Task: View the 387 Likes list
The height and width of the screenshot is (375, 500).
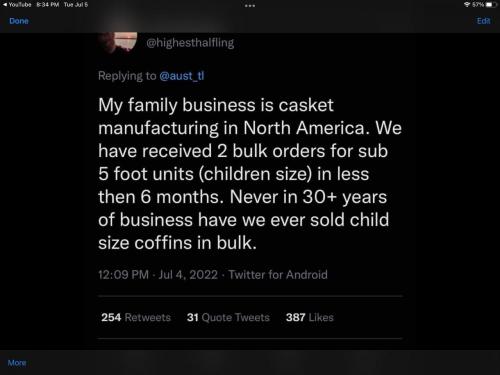Action: pos(310,317)
